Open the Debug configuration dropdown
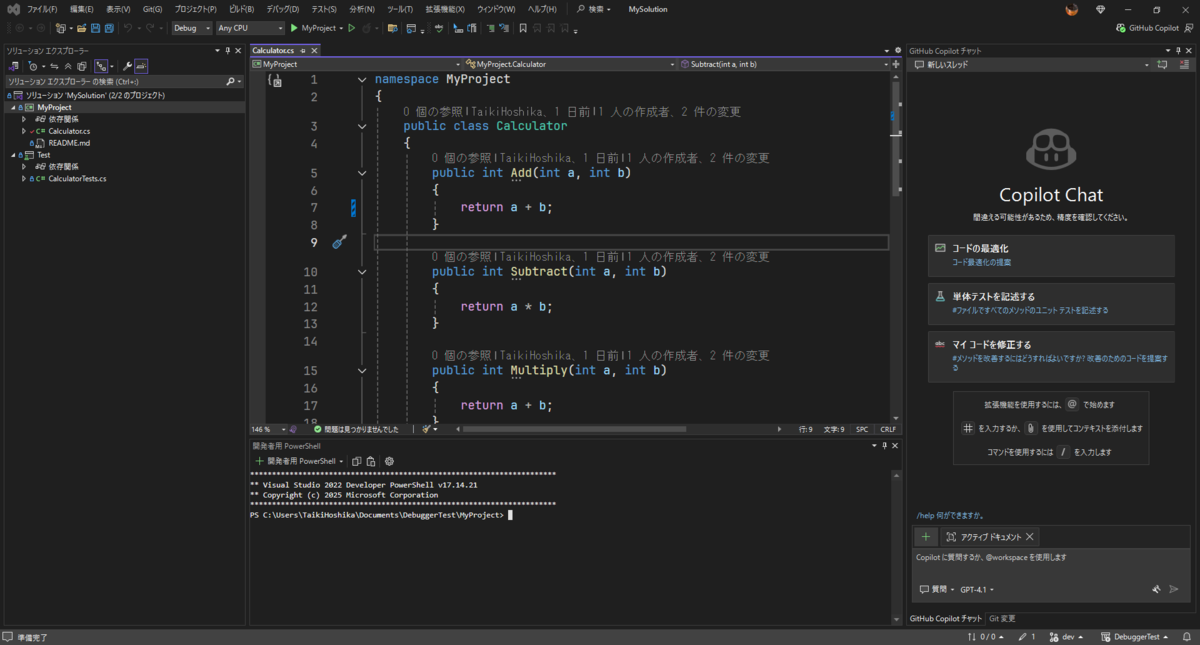1200x645 pixels. click(190, 28)
